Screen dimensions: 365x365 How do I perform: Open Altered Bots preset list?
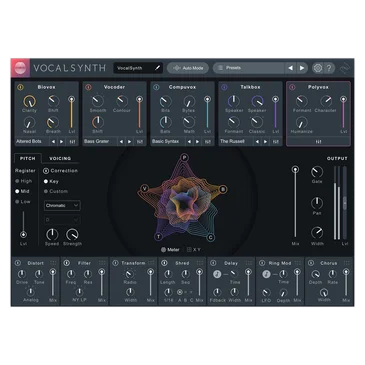click(32, 142)
